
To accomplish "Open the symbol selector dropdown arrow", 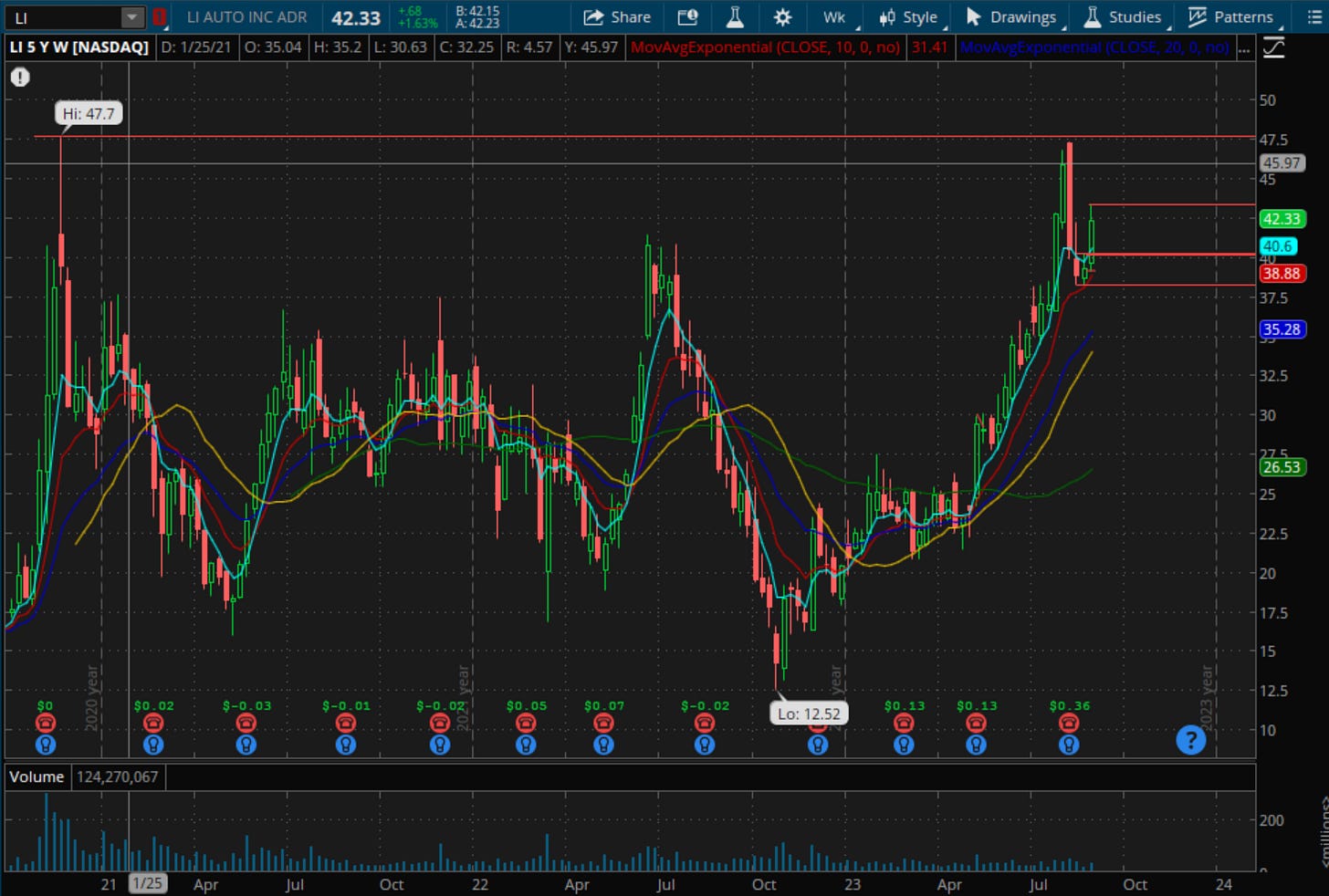I will (132, 17).
